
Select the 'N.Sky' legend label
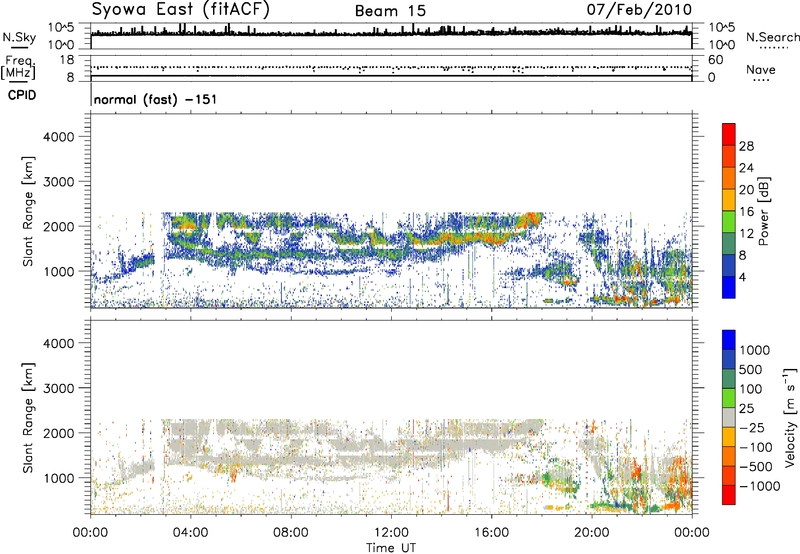(19, 37)
